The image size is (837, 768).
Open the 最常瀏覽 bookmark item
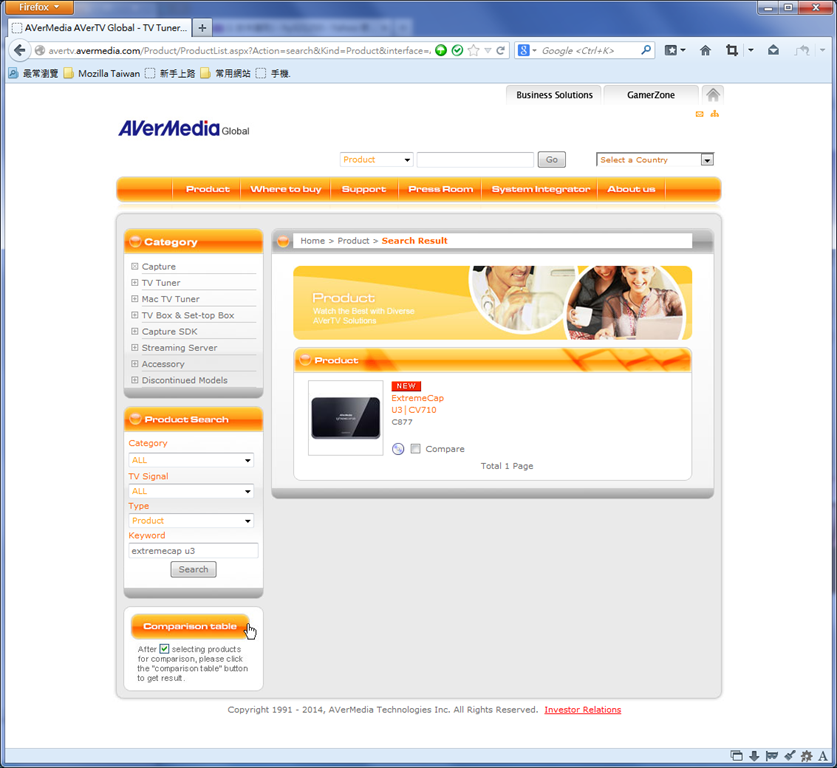(x=33, y=73)
